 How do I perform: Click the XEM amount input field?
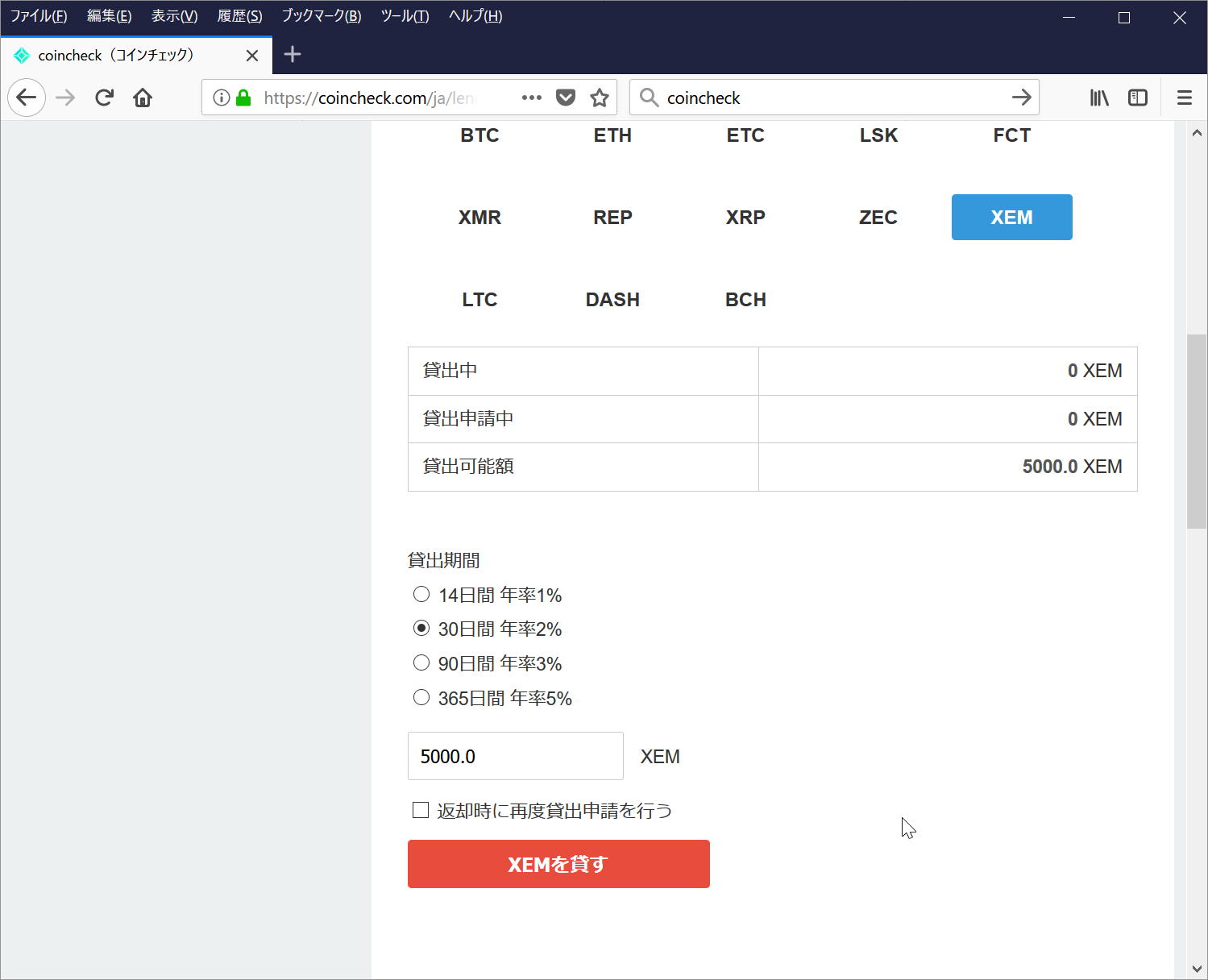(516, 756)
